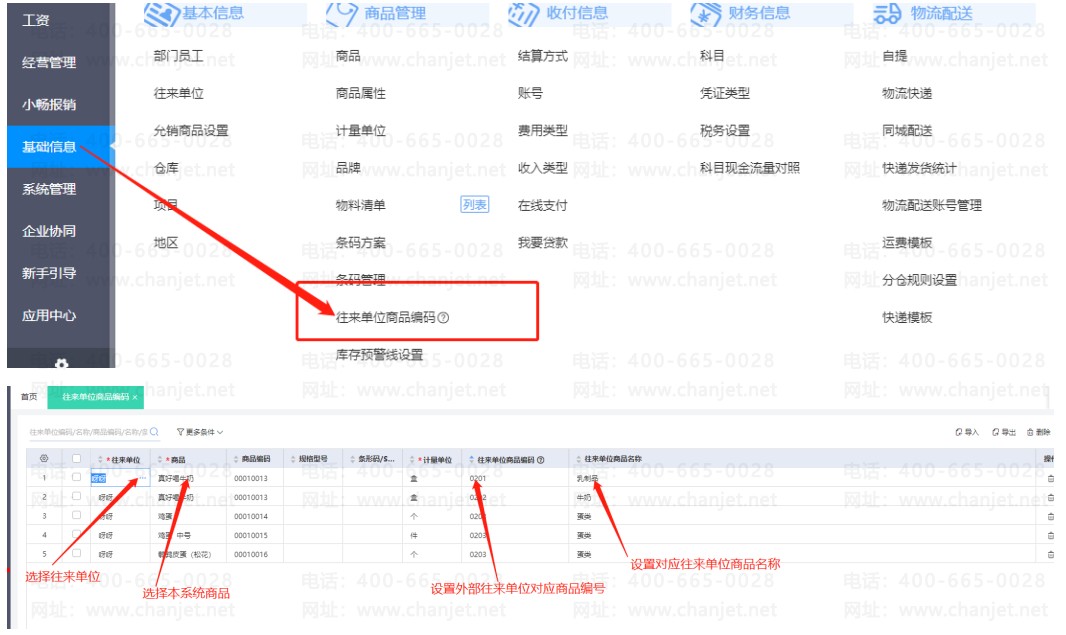Click the 物流配送 truck header icon

887,14
